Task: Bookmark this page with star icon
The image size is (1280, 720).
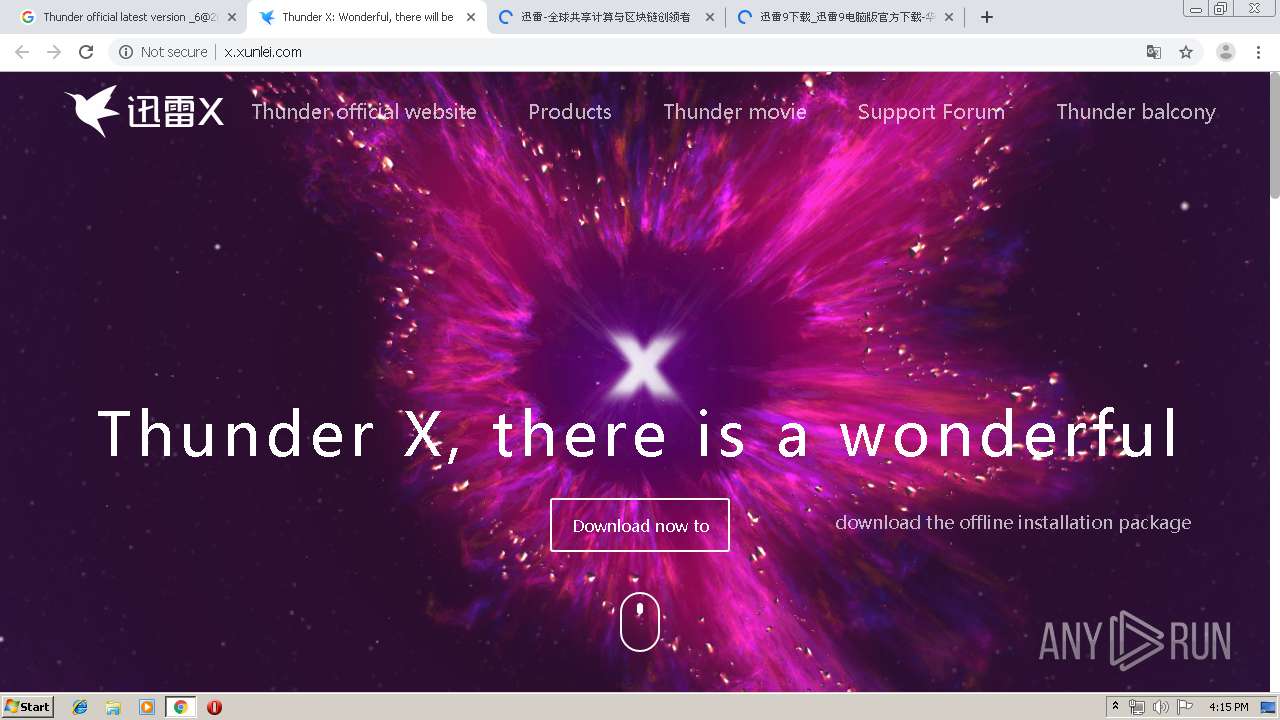Action: 1186,52
